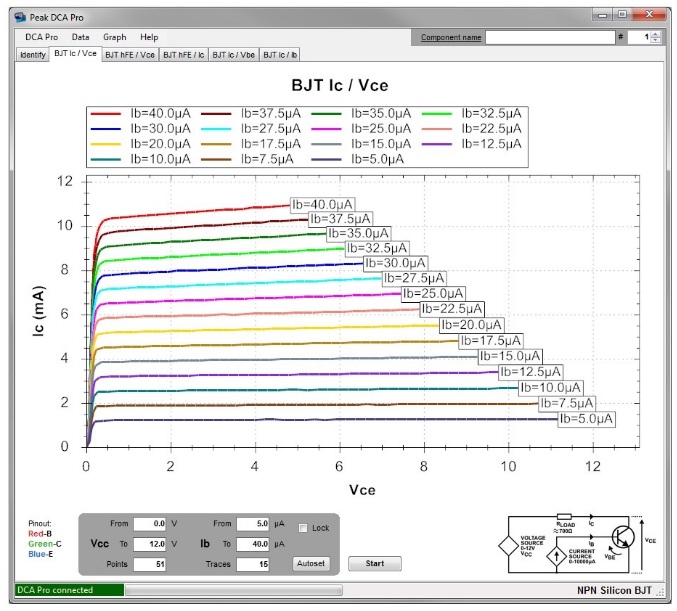Click the Component name input field
The image size is (677, 611).
click(x=548, y=37)
